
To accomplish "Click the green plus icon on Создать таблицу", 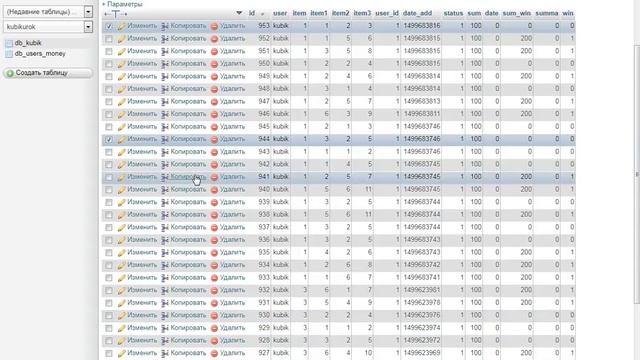I will [x=10, y=73].
